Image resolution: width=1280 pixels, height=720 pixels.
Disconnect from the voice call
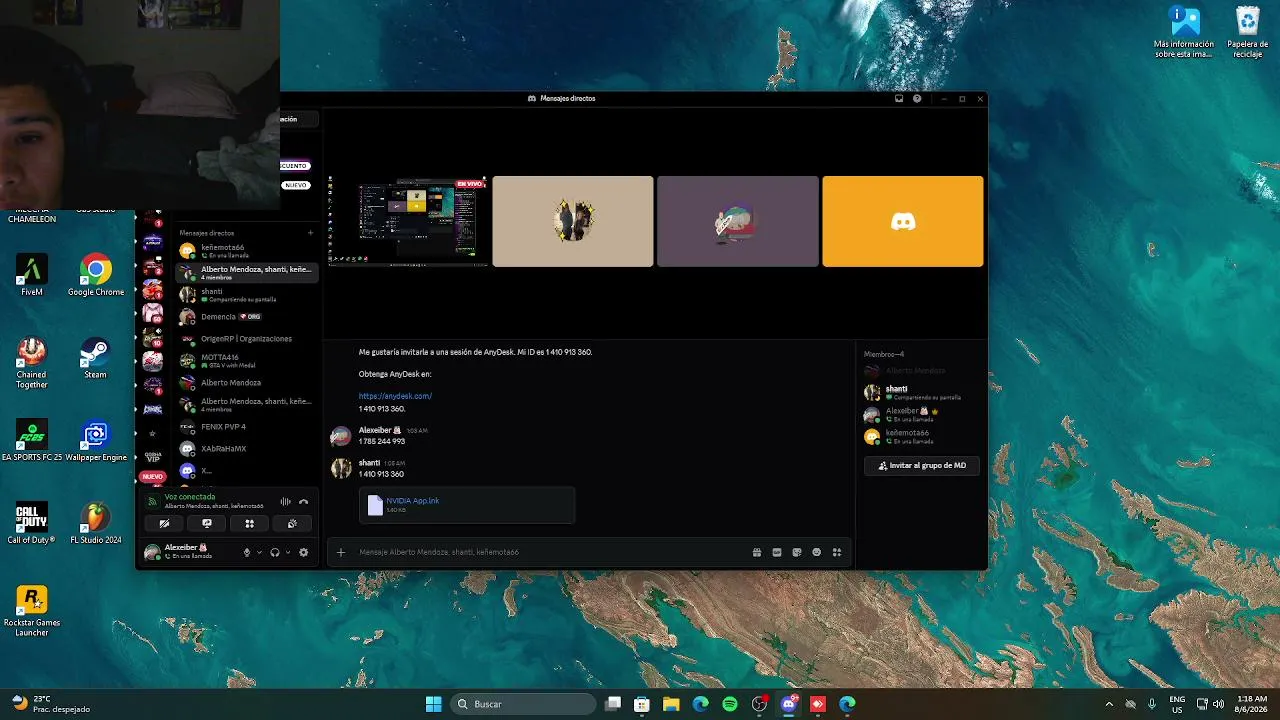(303, 501)
